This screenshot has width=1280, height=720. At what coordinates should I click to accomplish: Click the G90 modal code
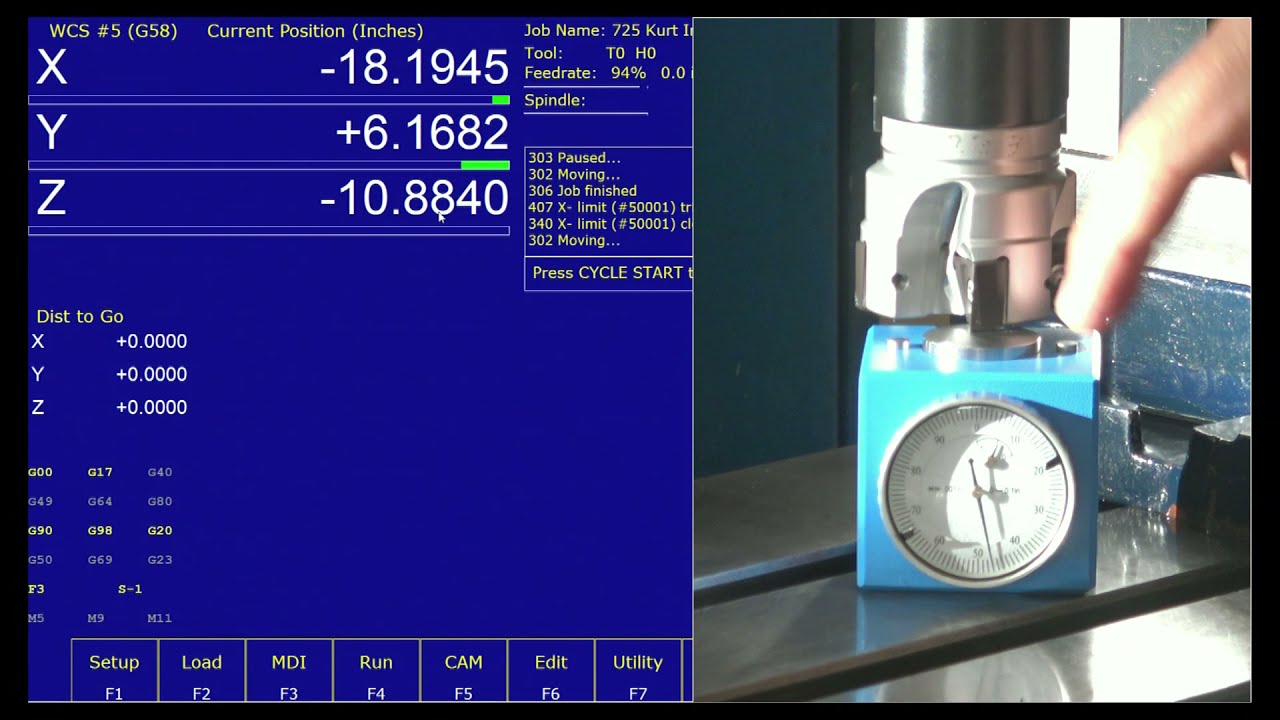click(40, 531)
